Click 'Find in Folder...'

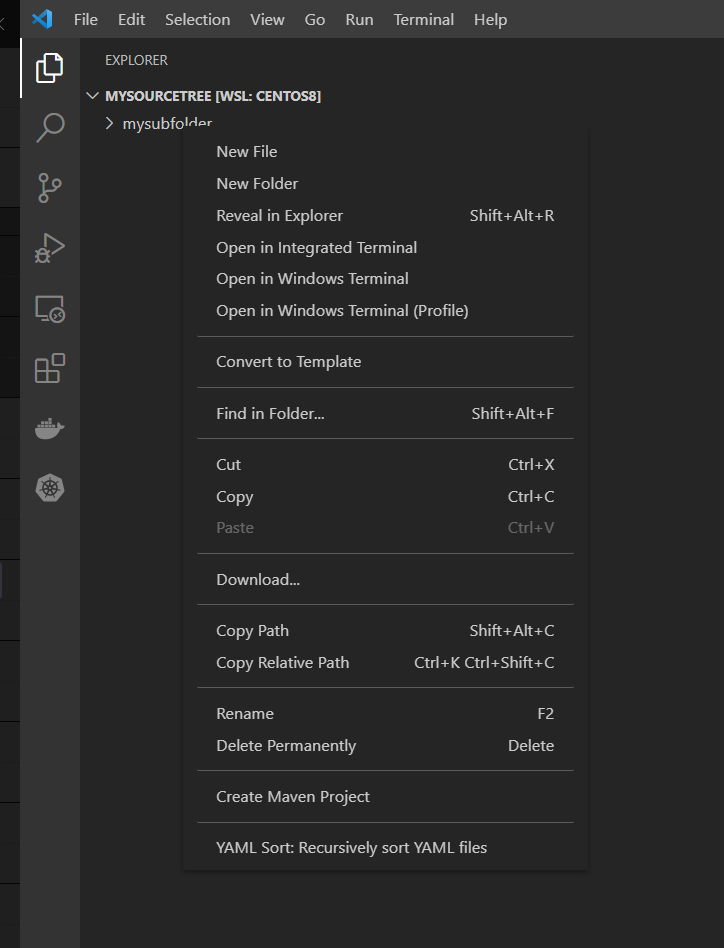(x=272, y=413)
